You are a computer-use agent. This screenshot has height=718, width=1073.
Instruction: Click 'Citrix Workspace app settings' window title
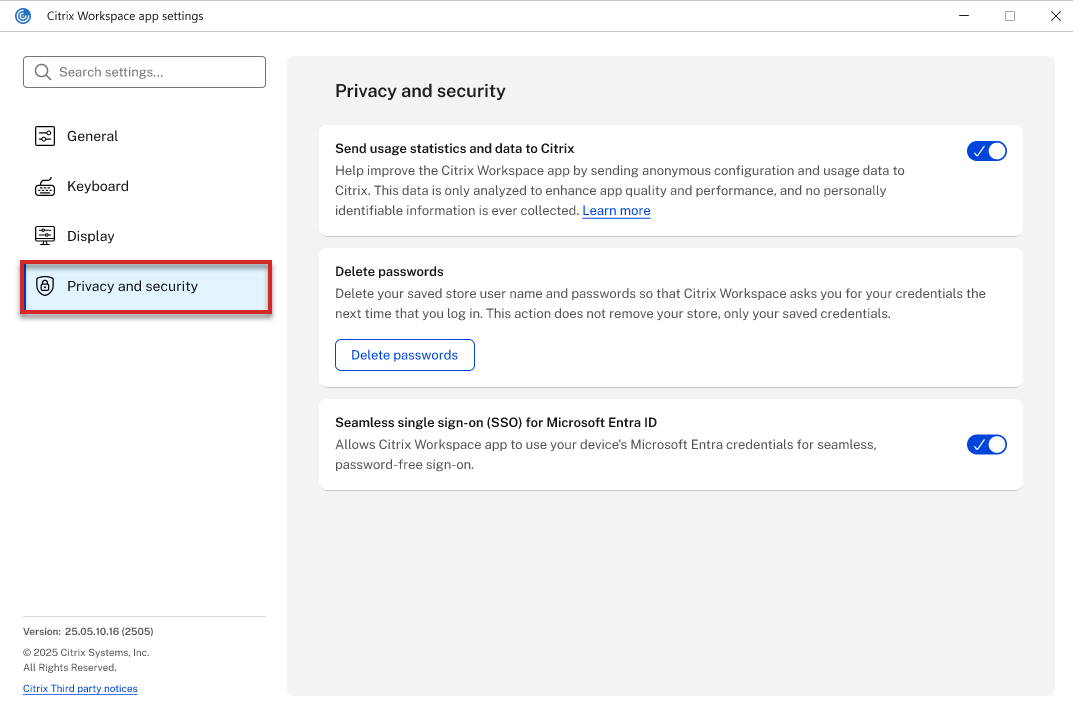pos(125,16)
